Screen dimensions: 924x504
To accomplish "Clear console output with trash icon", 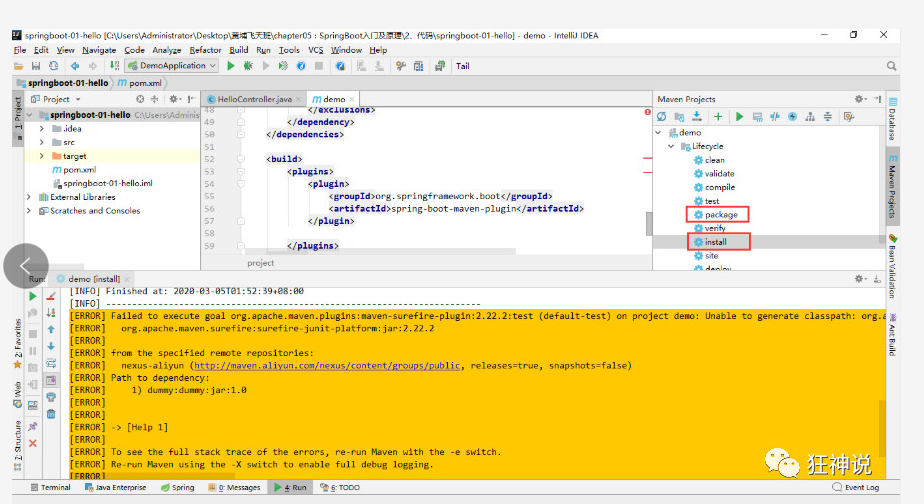I will pyautogui.click(x=51, y=413).
